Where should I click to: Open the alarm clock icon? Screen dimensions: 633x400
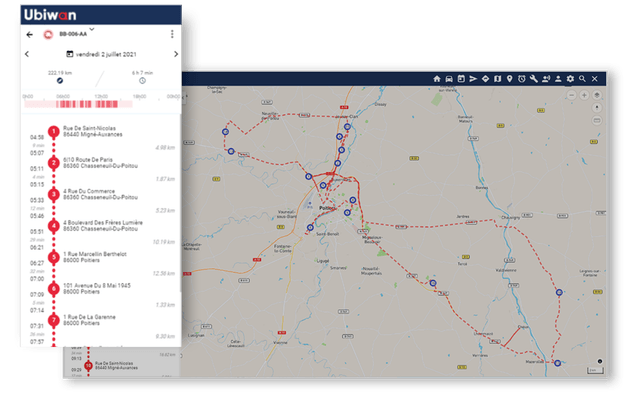tap(522, 79)
